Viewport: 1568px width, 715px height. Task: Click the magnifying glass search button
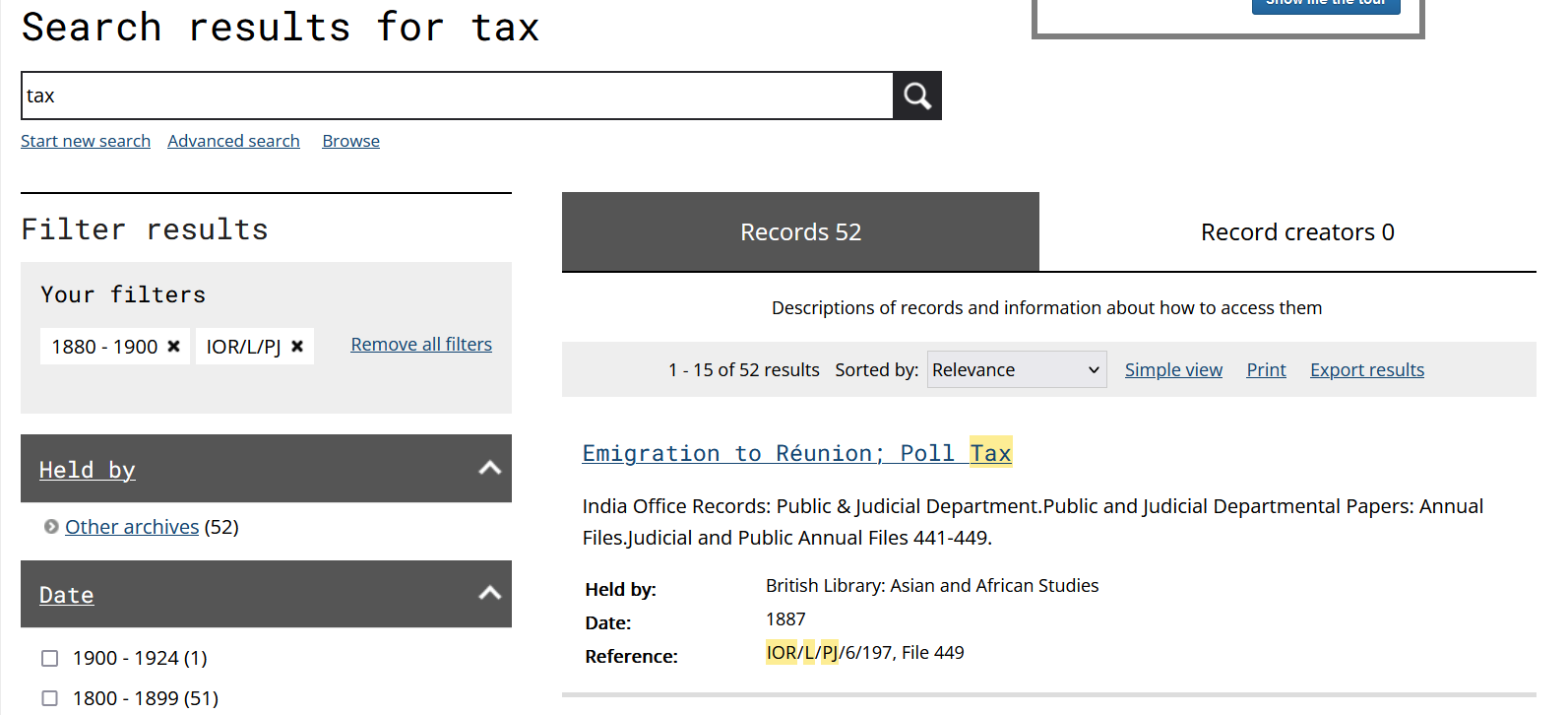(x=916, y=96)
